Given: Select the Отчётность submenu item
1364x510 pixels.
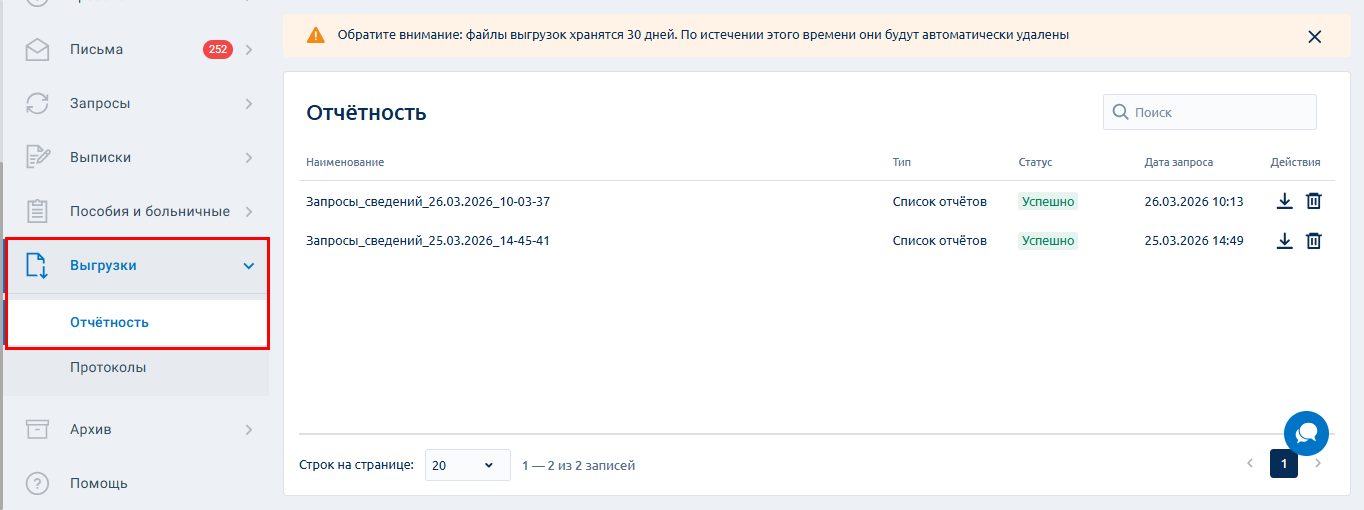Looking at the screenshot, I should (x=109, y=322).
